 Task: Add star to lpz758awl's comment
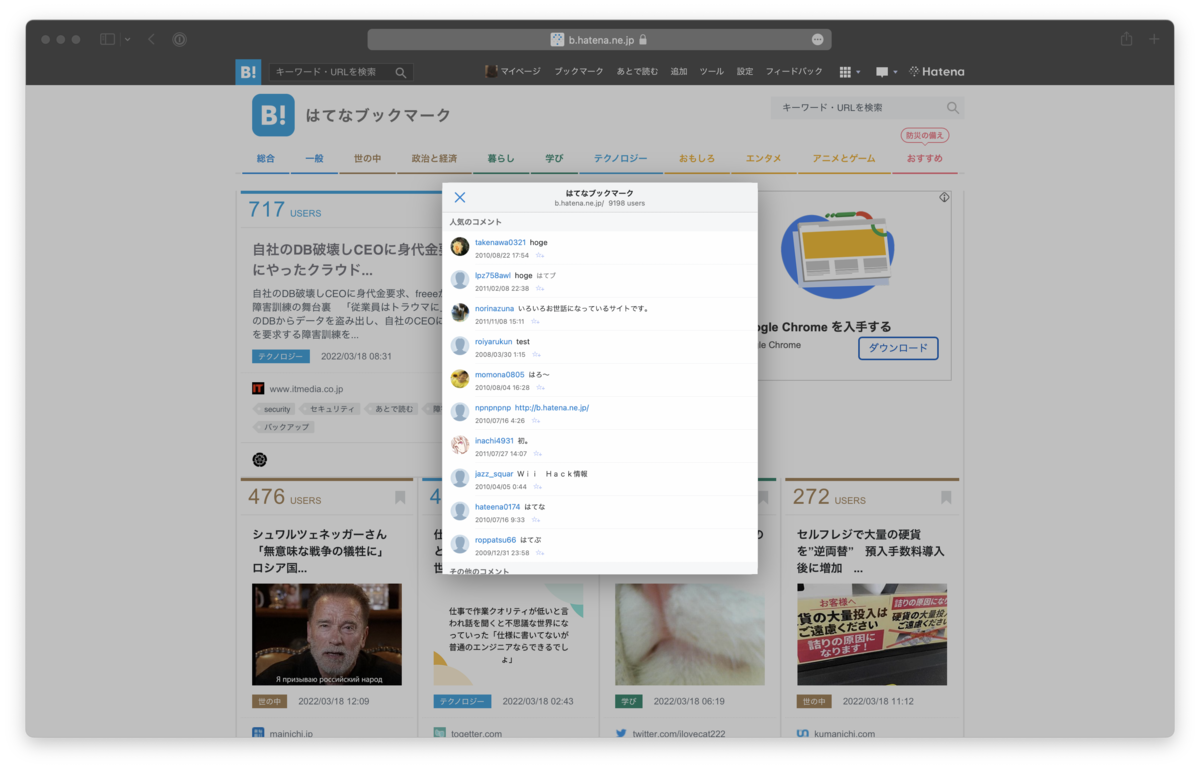pos(540,289)
